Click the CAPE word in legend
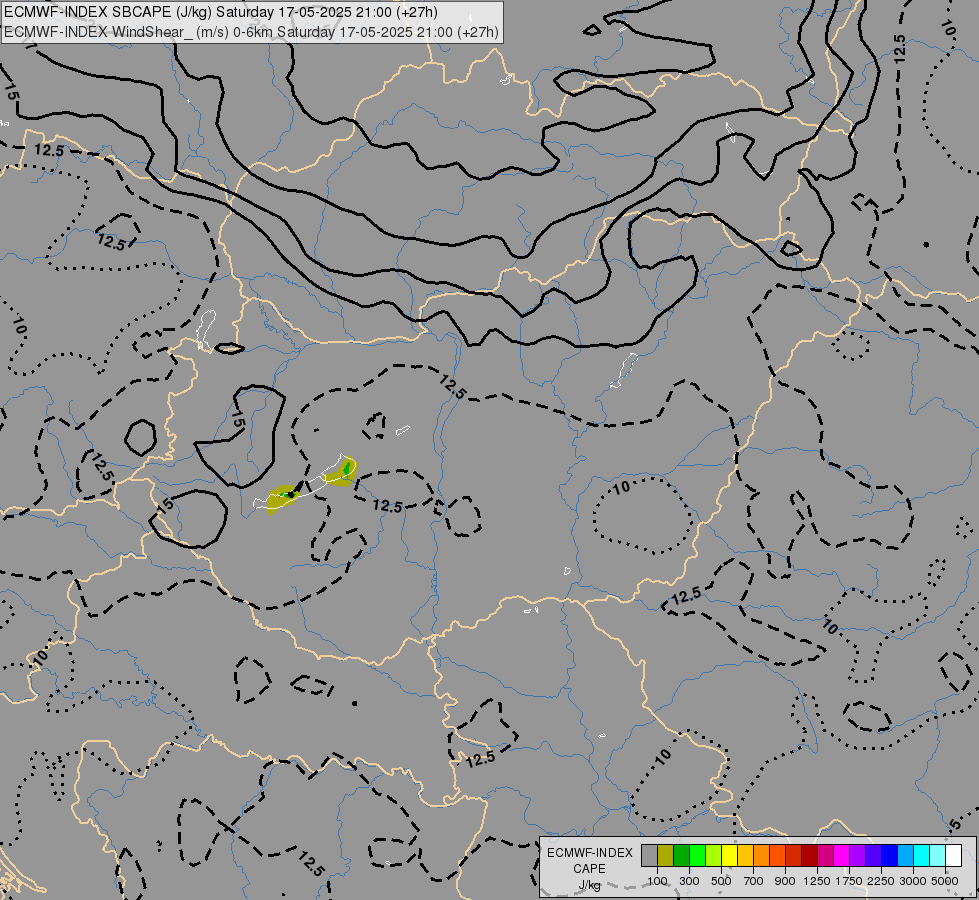 589,869
